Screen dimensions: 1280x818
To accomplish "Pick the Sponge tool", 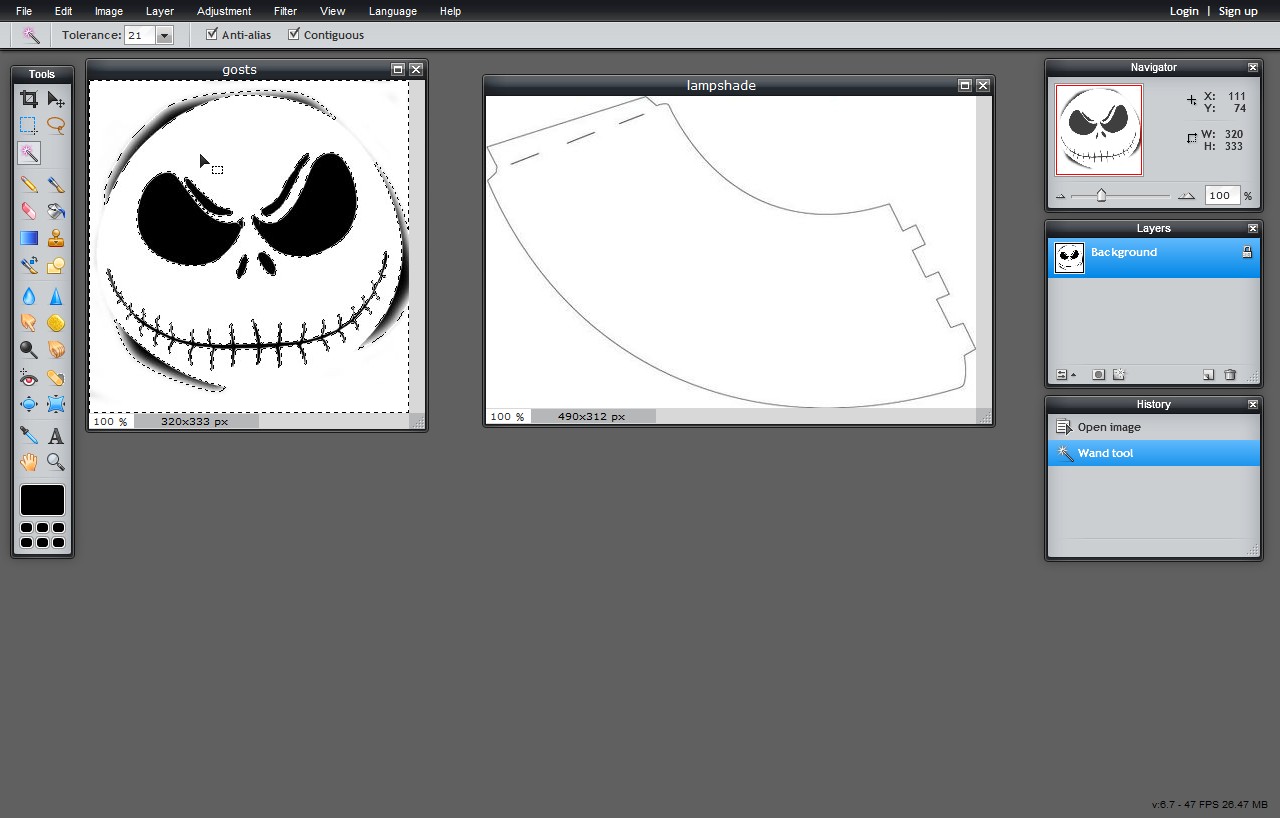I will (x=56, y=323).
